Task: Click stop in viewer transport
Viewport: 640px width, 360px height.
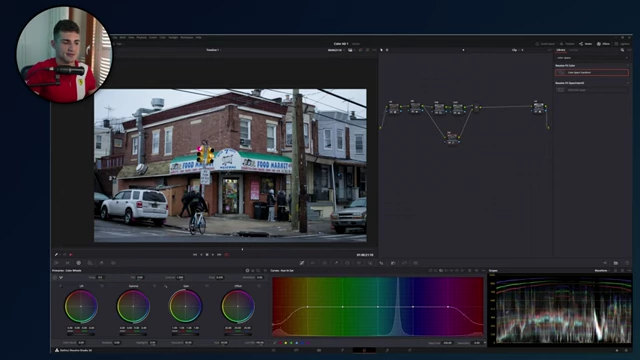Action: coord(207,255)
